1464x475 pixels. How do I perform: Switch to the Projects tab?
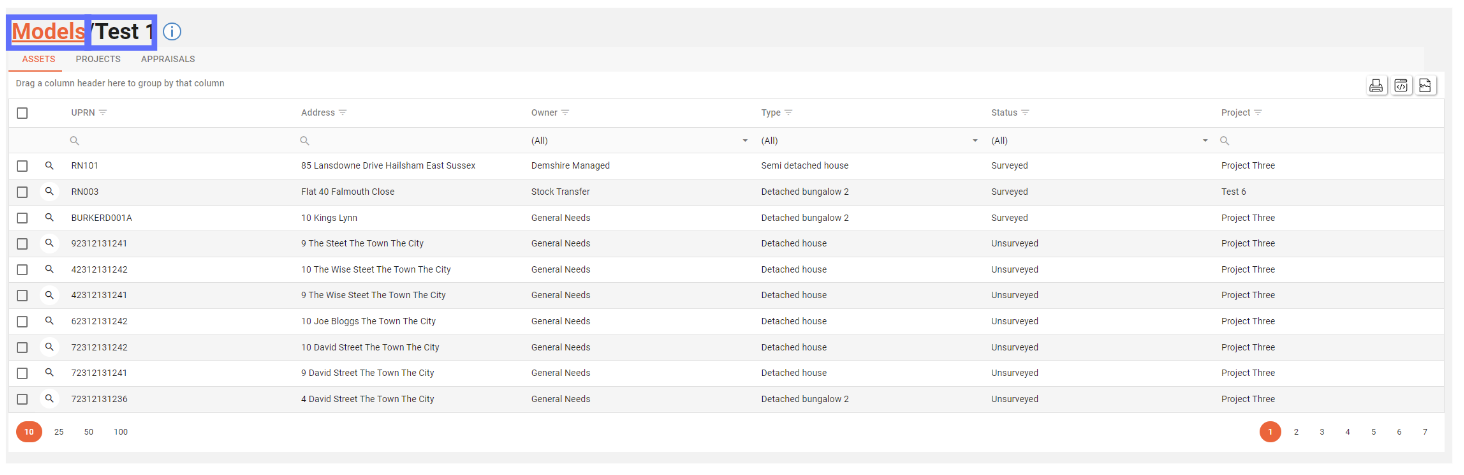tap(98, 59)
